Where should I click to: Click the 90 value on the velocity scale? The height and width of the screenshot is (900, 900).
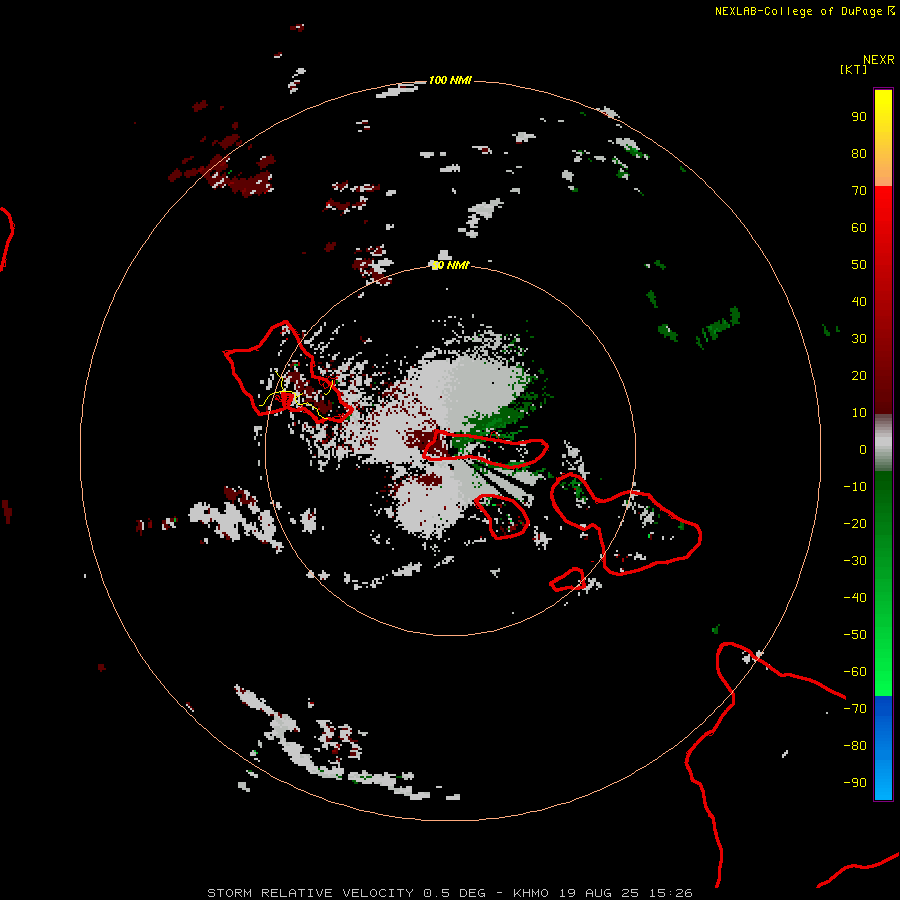pos(859,117)
